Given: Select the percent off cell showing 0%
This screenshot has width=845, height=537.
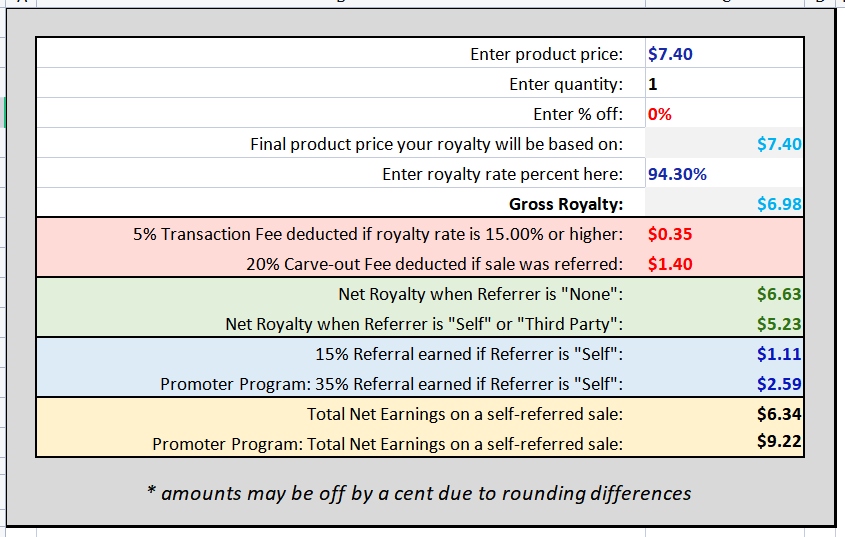Looking at the screenshot, I should point(724,114).
